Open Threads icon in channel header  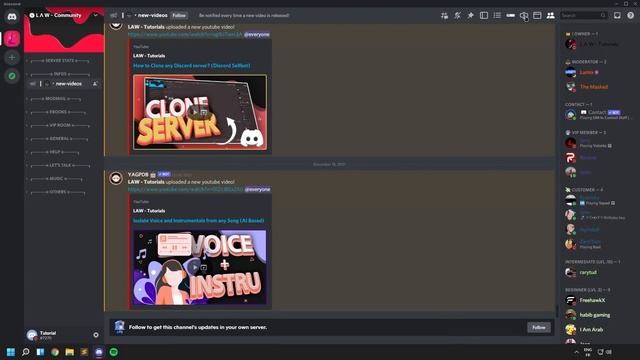point(444,16)
